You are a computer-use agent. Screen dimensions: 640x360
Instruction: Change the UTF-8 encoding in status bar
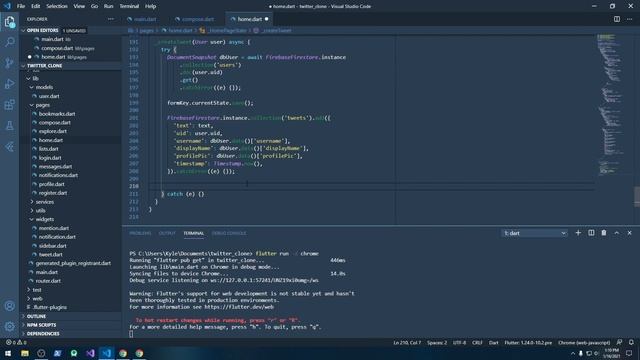[x=459, y=342]
